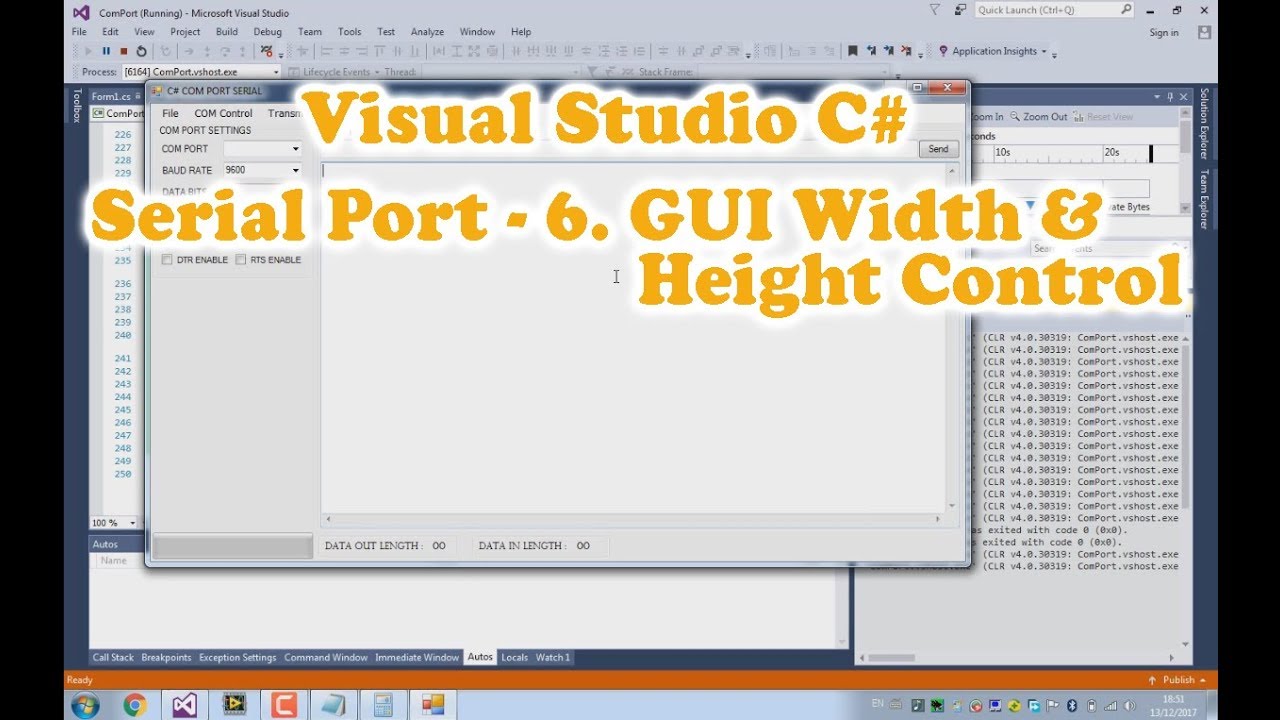Image resolution: width=1280 pixels, height=720 pixels.
Task: Switch to the Command Window tab
Action: click(x=326, y=657)
